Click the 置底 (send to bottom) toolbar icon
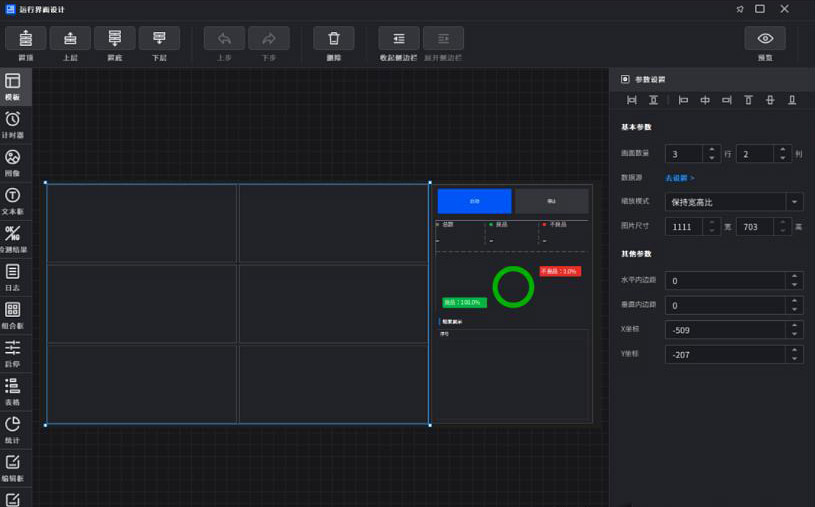Viewport: 815px width, 507px height. click(x=114, y=39)
